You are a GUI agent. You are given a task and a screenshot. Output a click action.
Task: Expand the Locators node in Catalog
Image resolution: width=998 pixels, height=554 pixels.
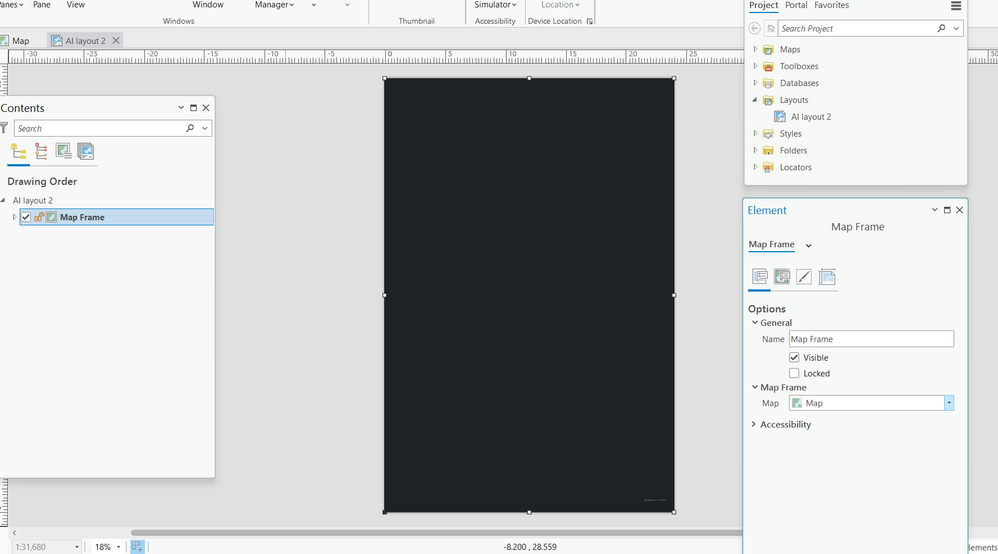pos(755,167)
